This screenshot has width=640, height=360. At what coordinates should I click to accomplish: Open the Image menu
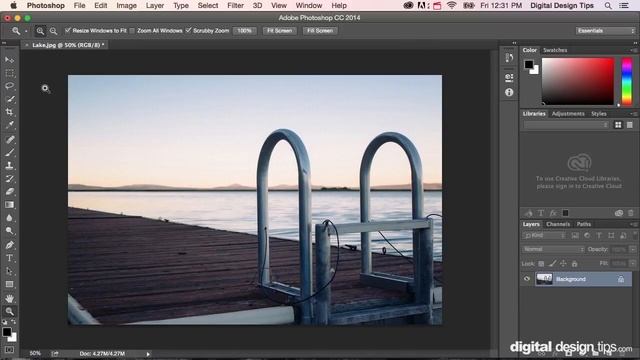[127, 5]
